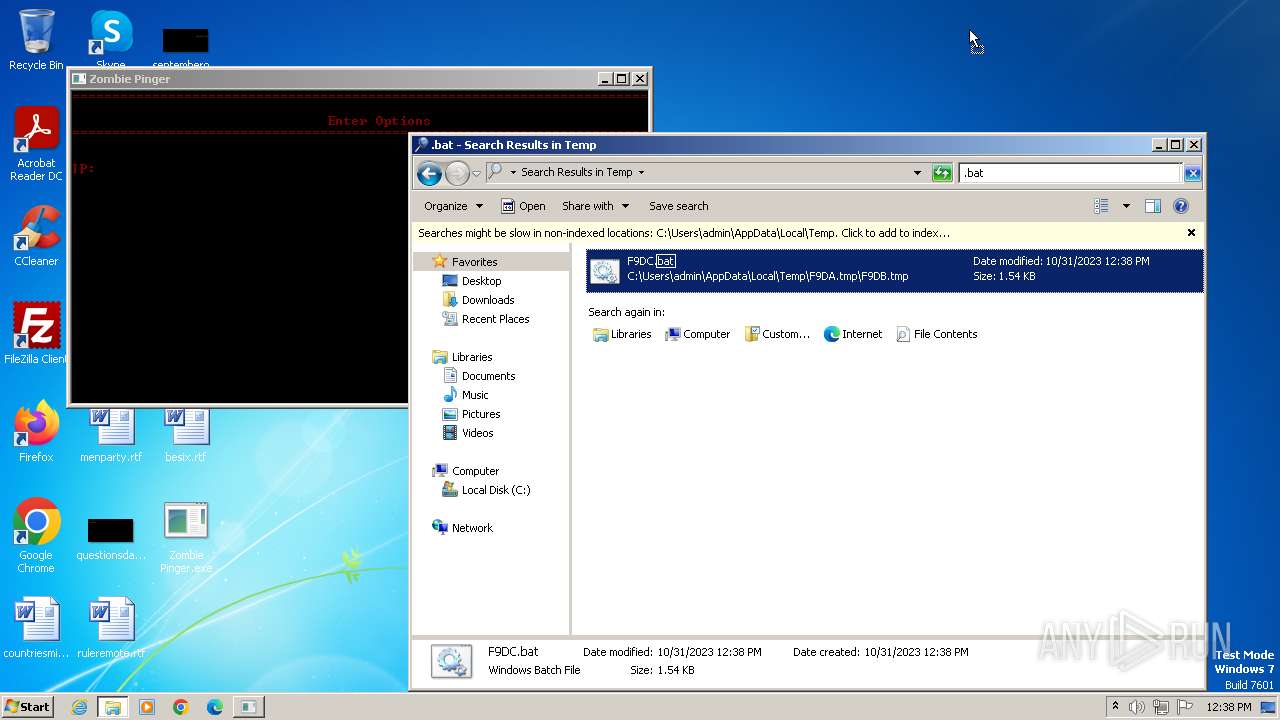Change view using the view icon

[x=1101, y=206]
